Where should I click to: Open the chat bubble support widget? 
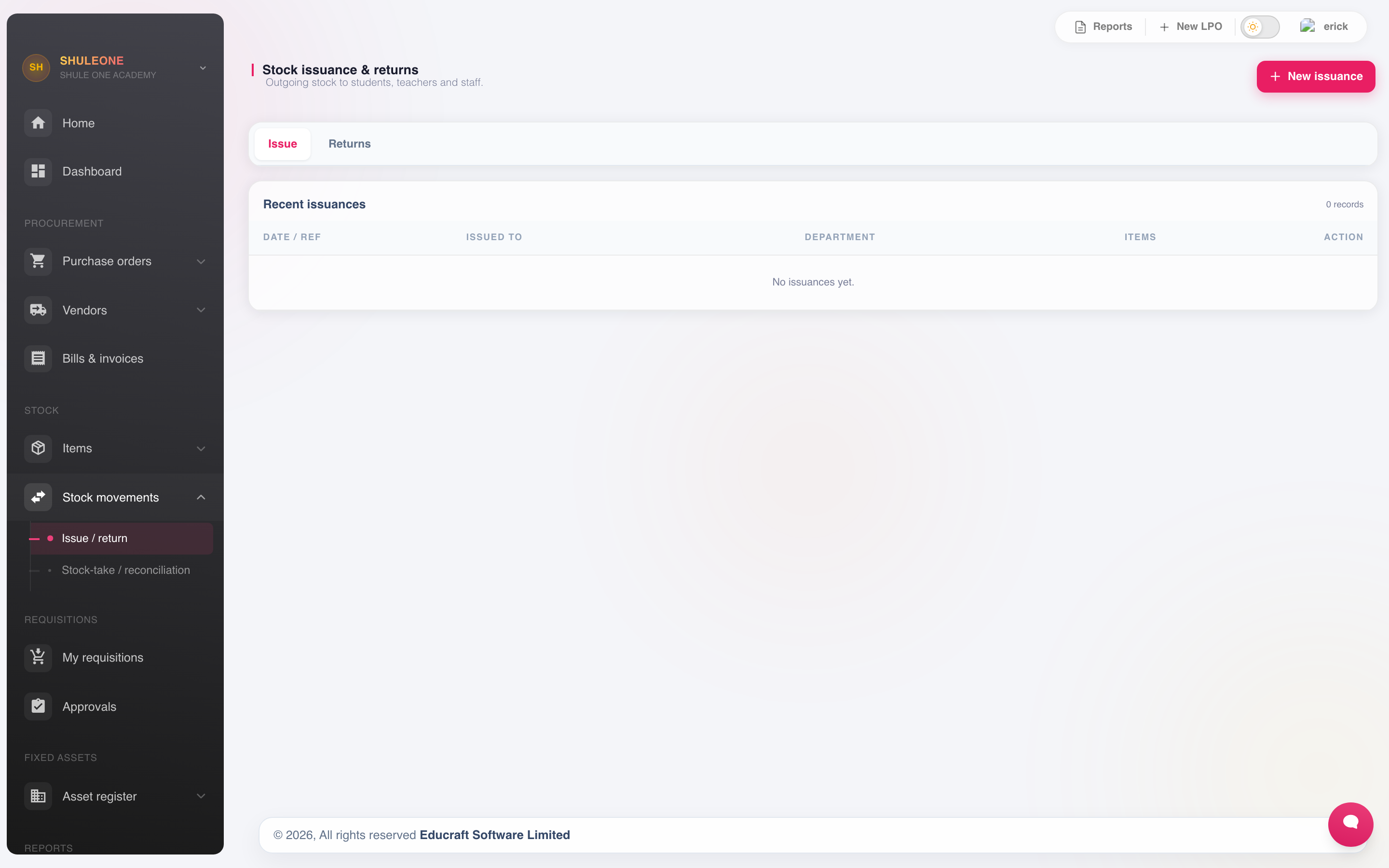click(1350, 825)
